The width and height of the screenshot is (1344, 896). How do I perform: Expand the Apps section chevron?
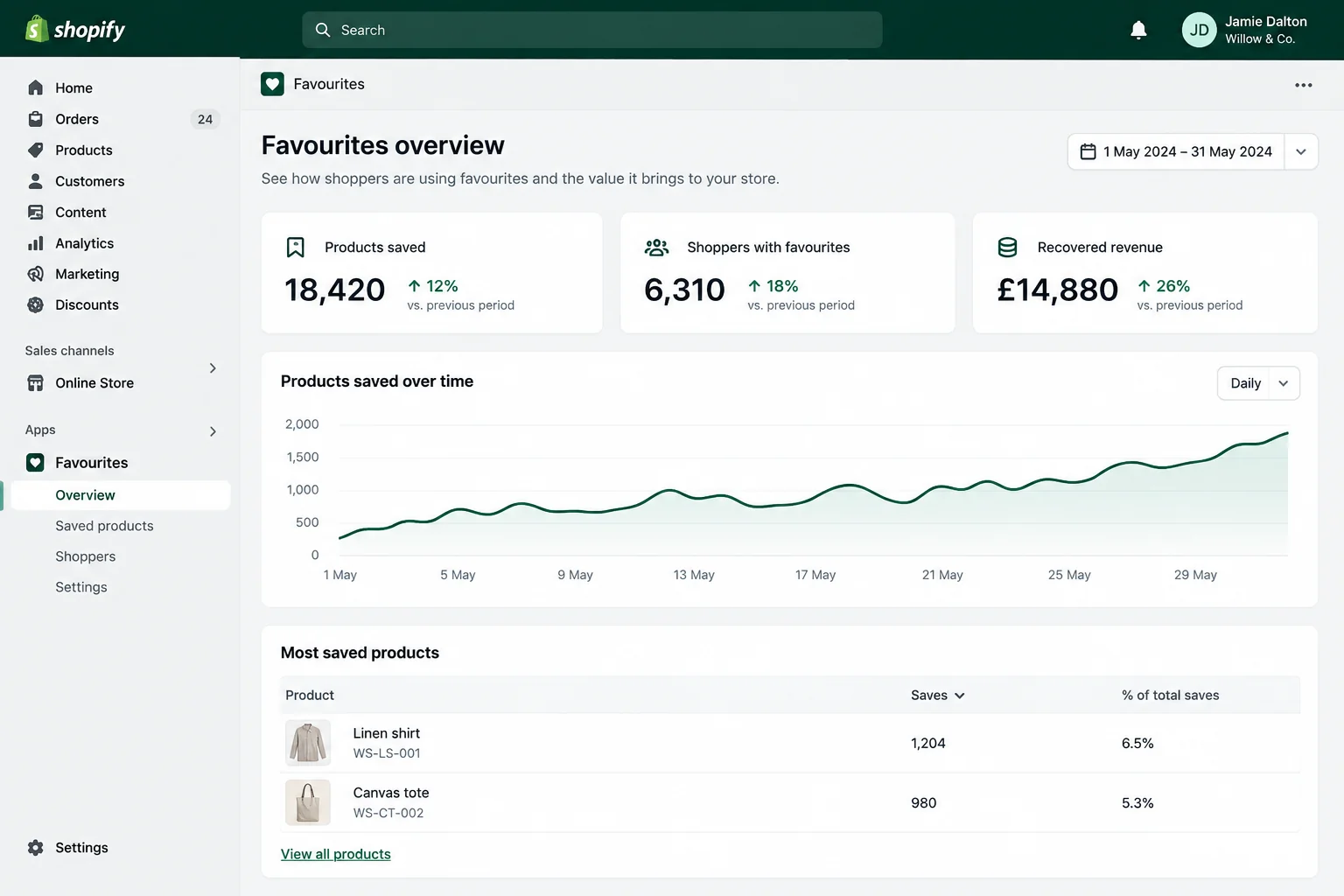click(x=213, y=431)
